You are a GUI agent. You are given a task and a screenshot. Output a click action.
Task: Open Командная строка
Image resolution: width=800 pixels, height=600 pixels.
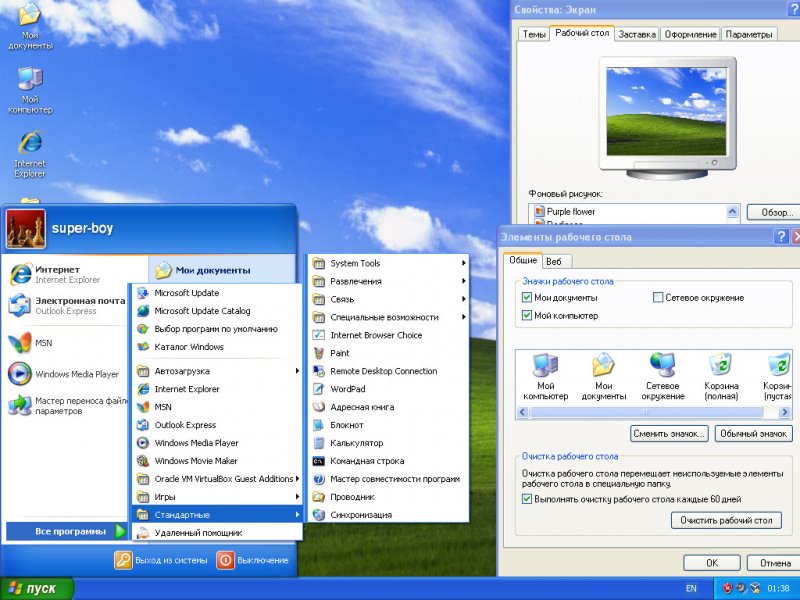coord(388,461)
